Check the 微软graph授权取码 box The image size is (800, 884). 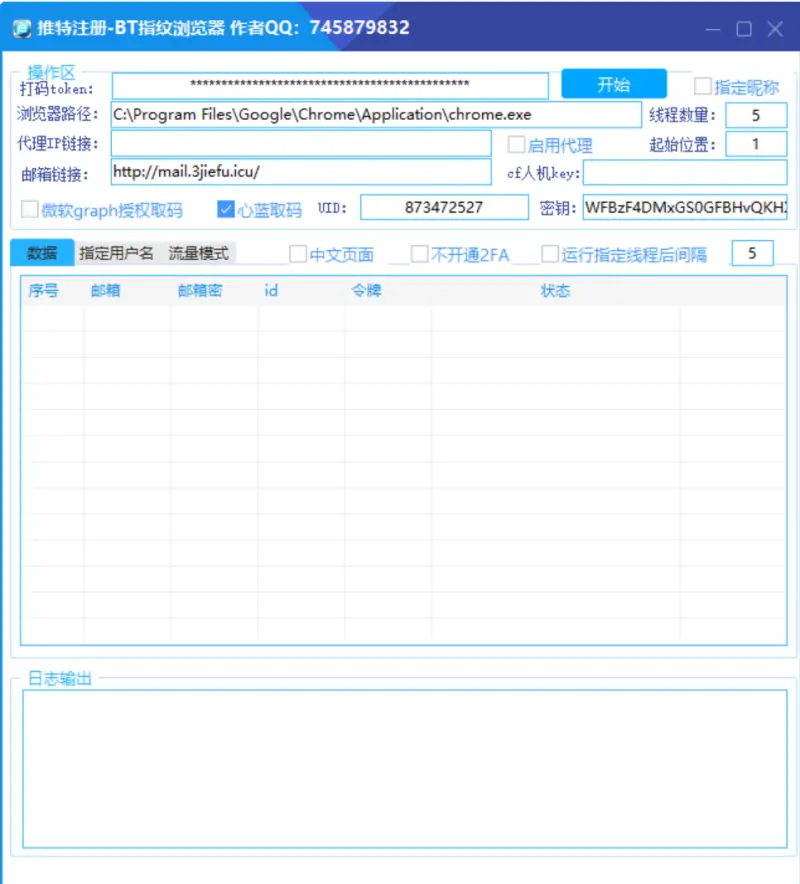30,209
